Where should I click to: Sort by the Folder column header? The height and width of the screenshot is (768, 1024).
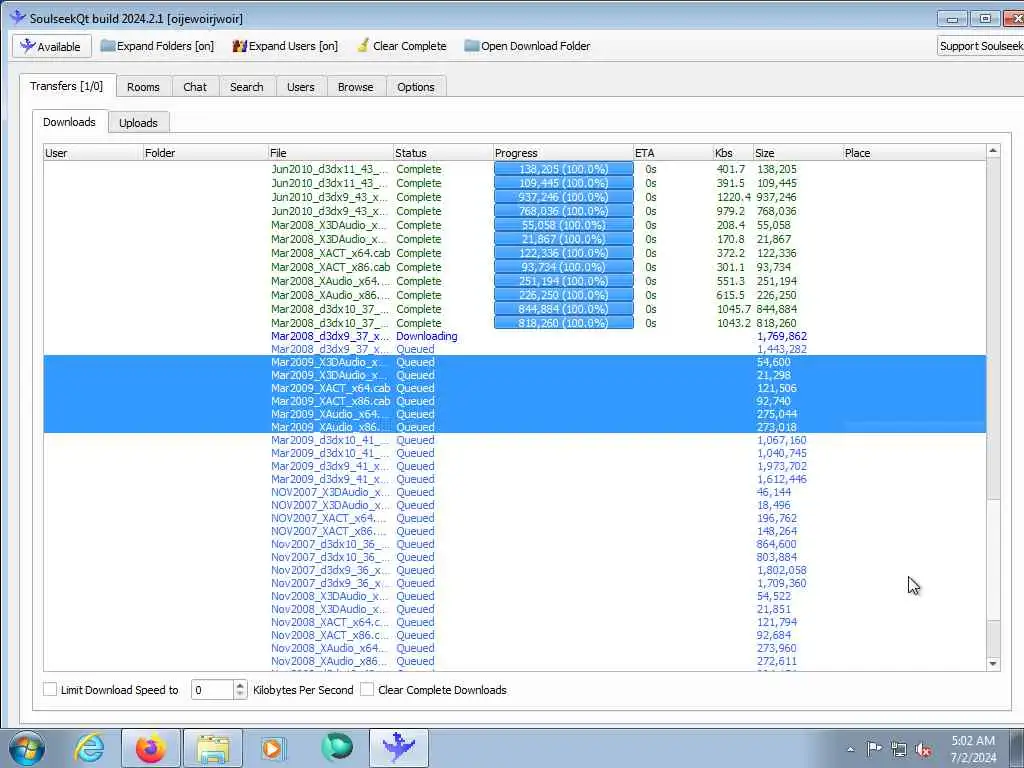[205, 153]
